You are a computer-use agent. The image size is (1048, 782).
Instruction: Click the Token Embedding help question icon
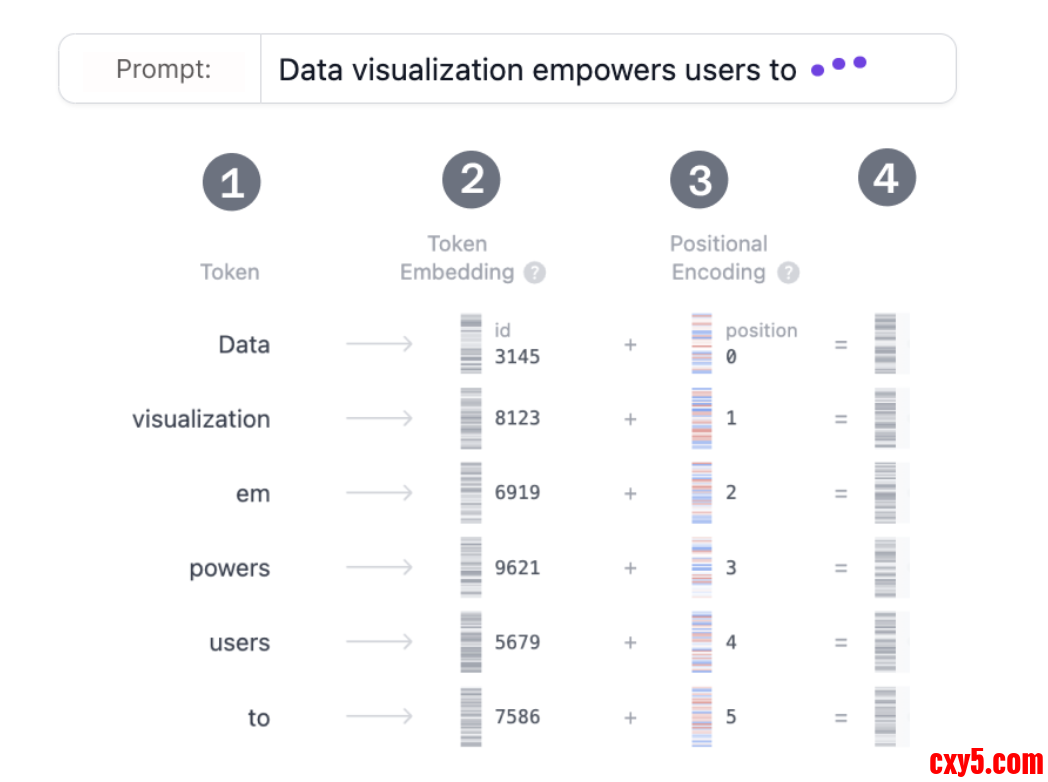pyautogui.click(x=535, y=273)
